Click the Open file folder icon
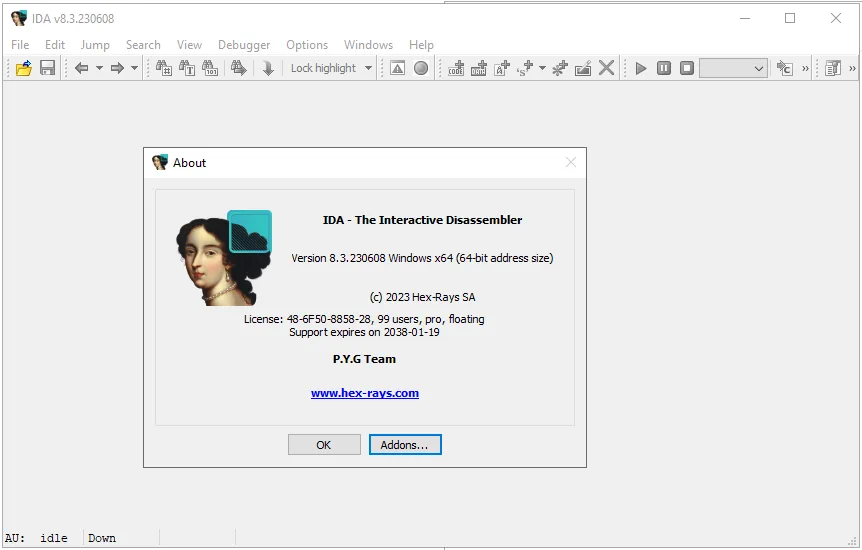Viewport: 862px width, 550px height. coord(24,68)
